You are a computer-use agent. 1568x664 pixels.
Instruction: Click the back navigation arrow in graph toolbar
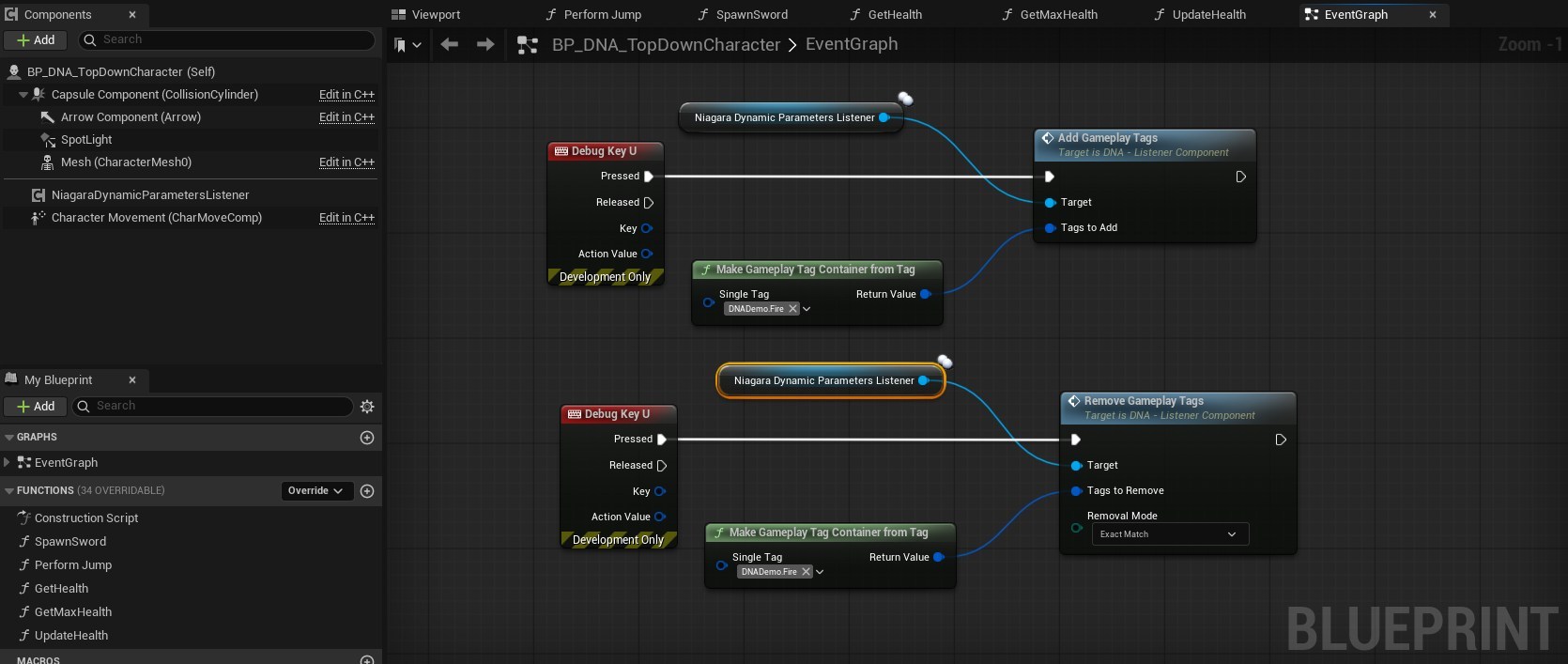pos(450,44)
